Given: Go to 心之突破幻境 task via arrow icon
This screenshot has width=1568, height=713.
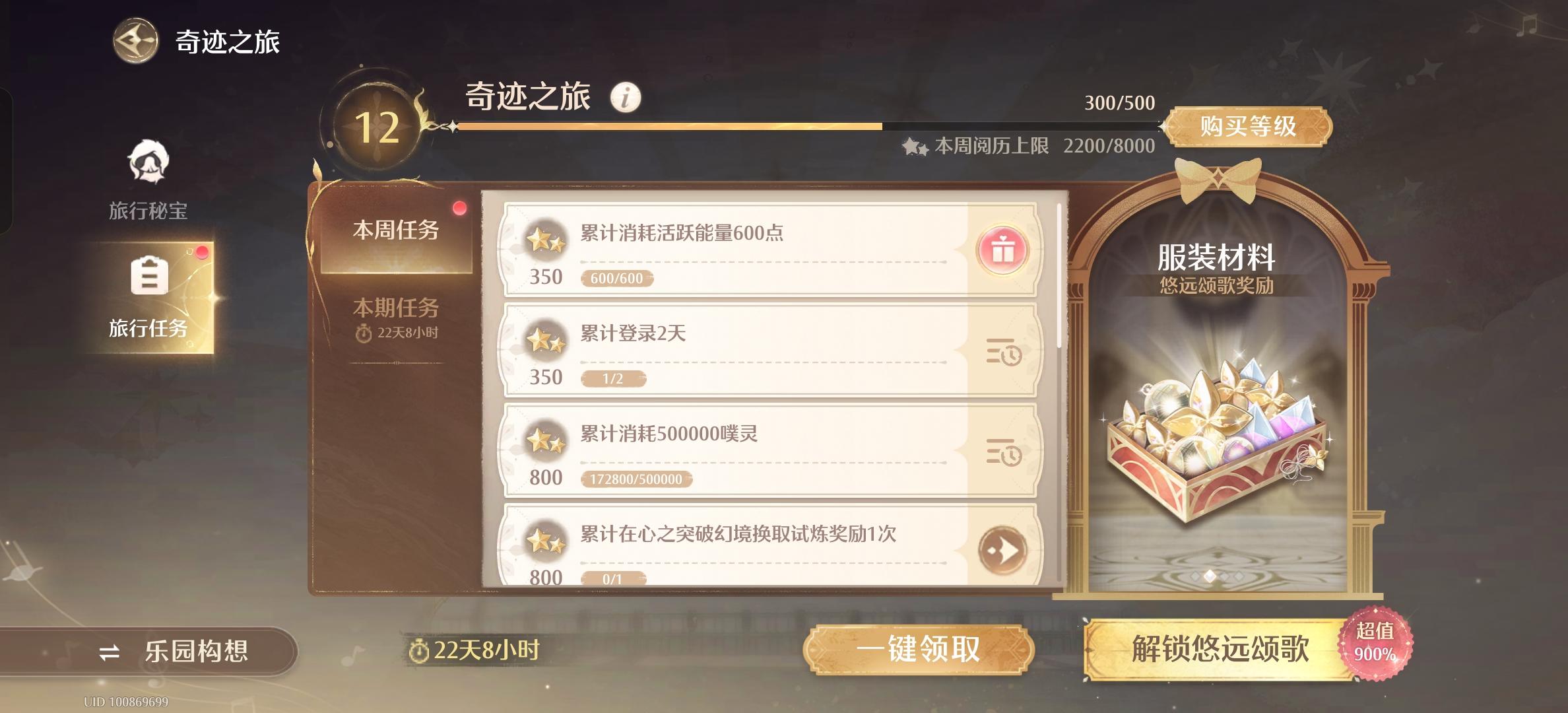Looking at the screenshot, I should (x=1002, y=551).
